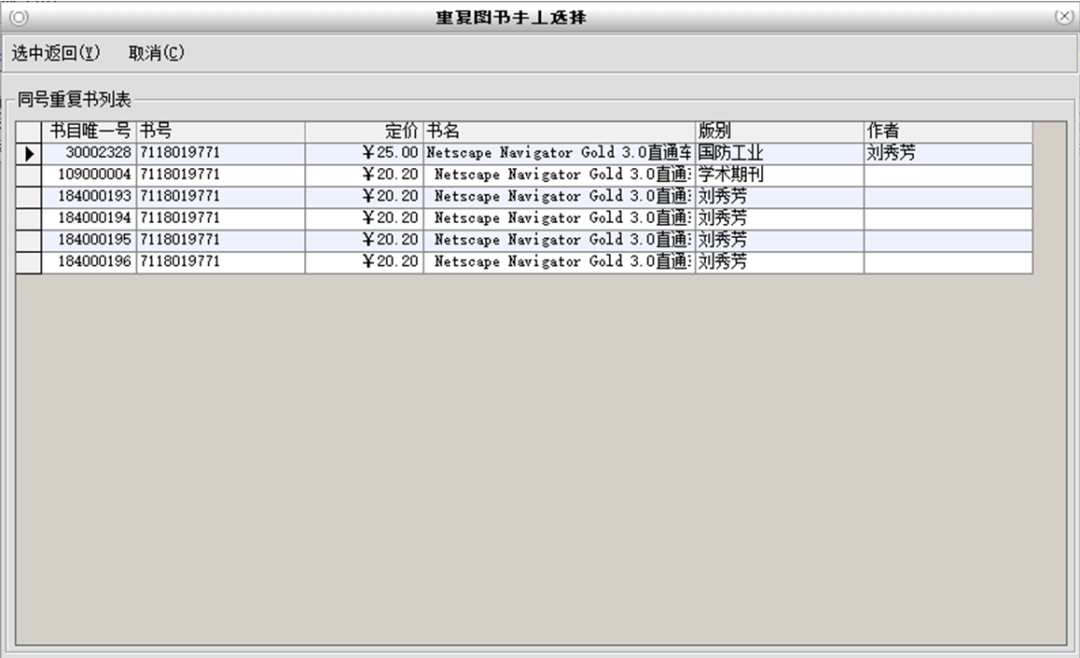Select cell with ID 184000193
The height and width of the screenshot is (658, 1080).
(90, 197)
